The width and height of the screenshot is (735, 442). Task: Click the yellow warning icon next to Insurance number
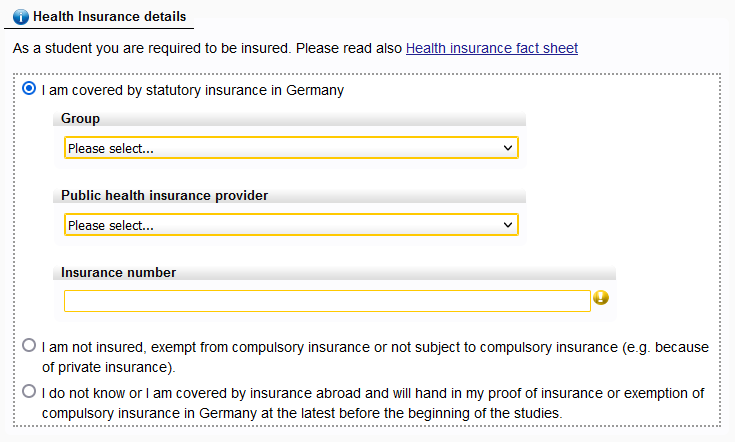pyautogui.click(x=601, y=298)
